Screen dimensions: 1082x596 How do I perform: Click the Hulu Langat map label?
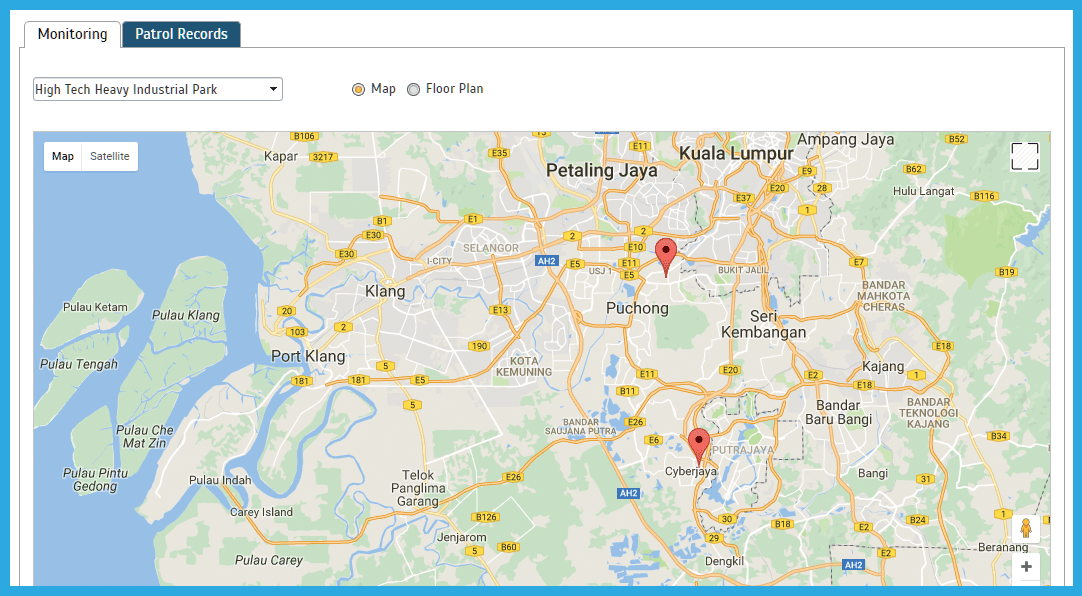[923, 191]
